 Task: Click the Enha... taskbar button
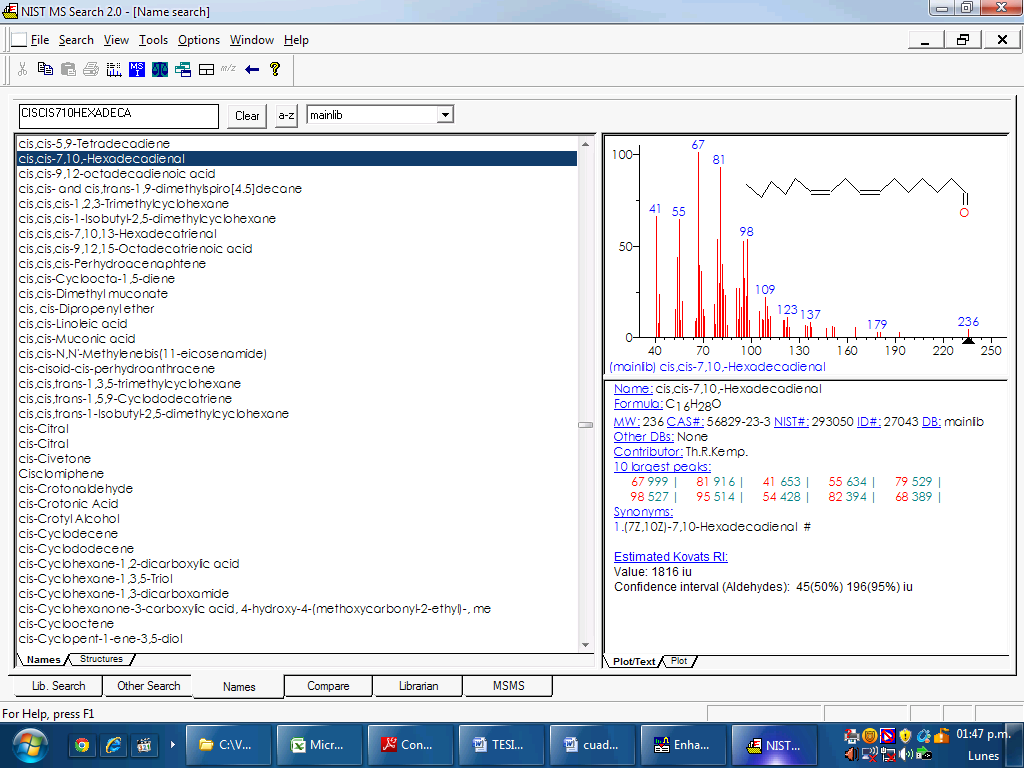683,744
